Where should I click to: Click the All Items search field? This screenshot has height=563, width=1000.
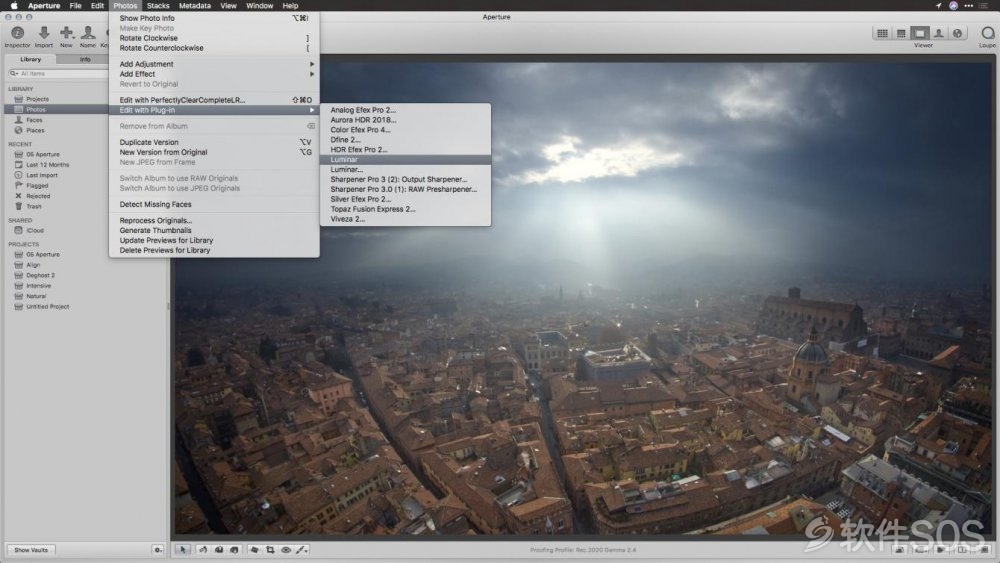tap(59, 73)
